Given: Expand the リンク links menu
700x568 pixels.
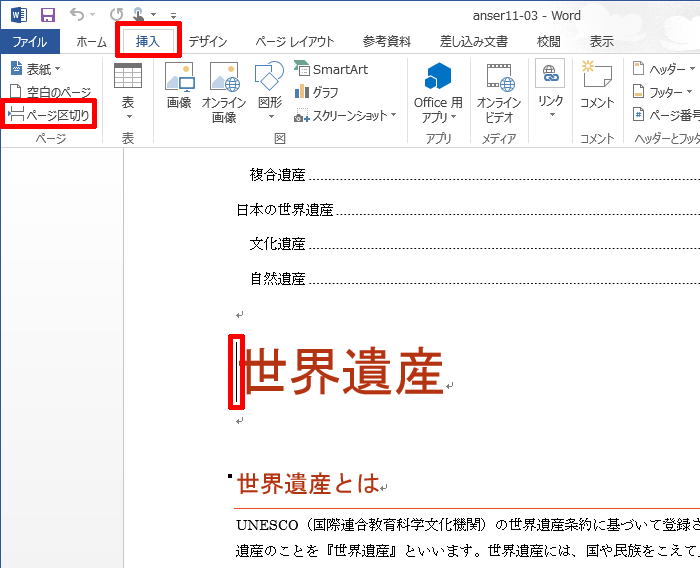Looking at the screenshot, I should click(550, 89).
